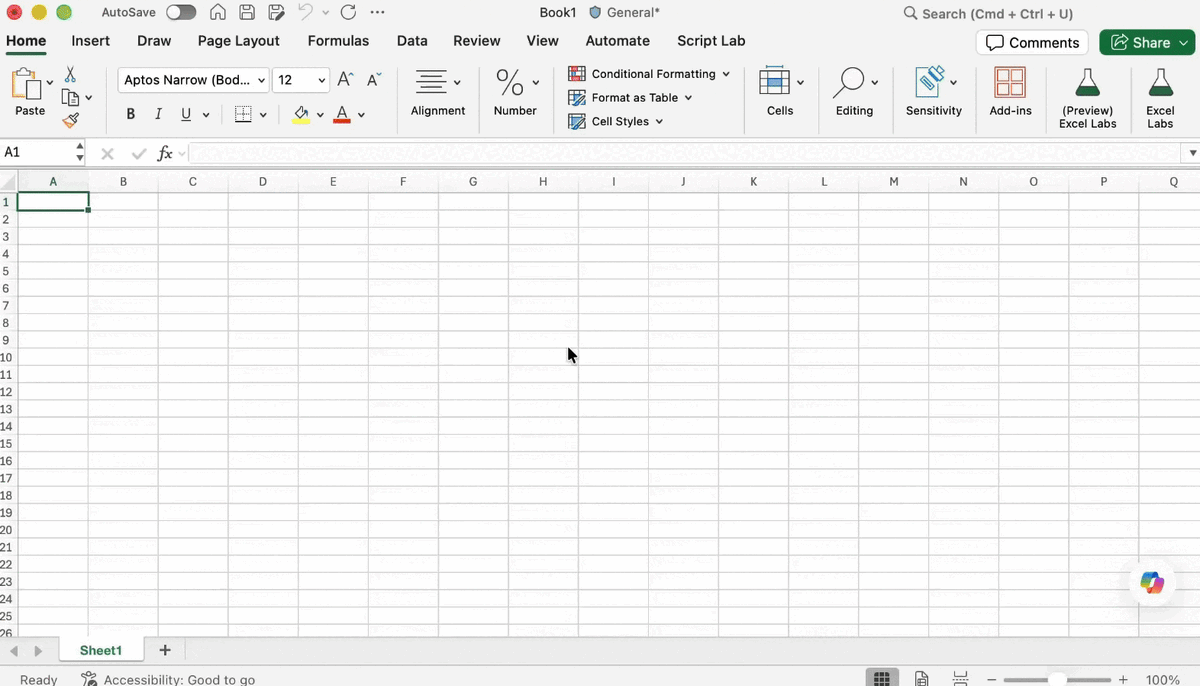
Task: Click the zoom in plus button
Action: pyautogui.click(x=1123, y=679)
